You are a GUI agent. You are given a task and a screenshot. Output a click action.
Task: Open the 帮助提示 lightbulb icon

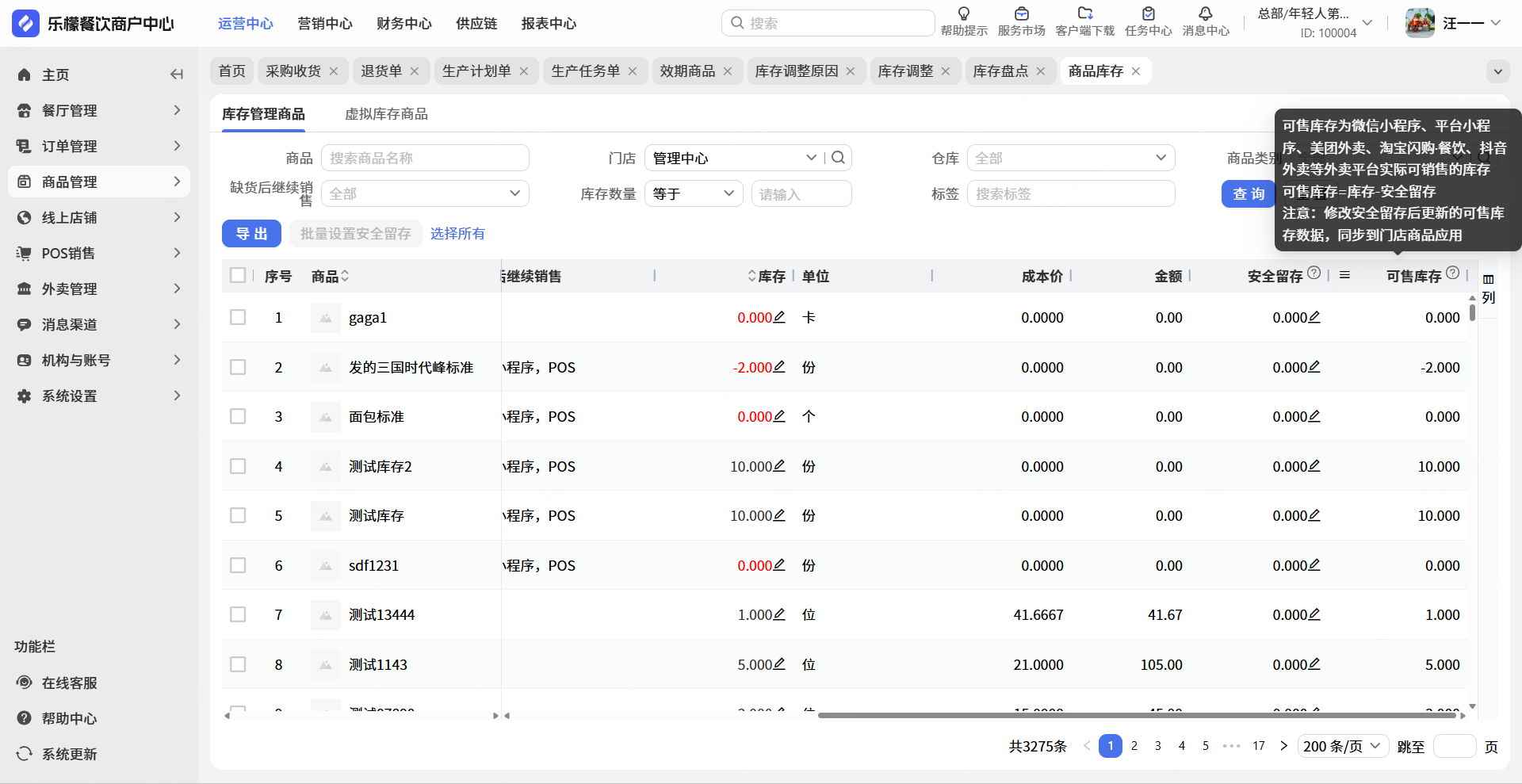coord(964,14)
